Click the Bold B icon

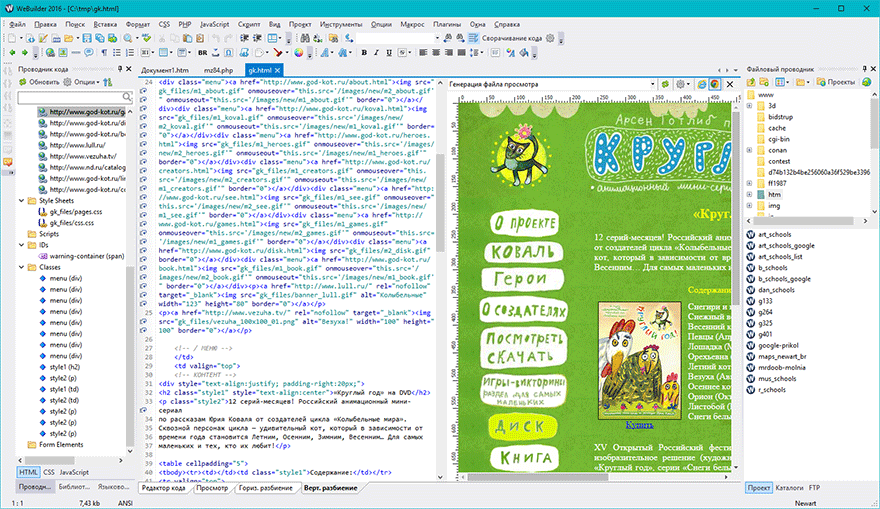point(364,53)
